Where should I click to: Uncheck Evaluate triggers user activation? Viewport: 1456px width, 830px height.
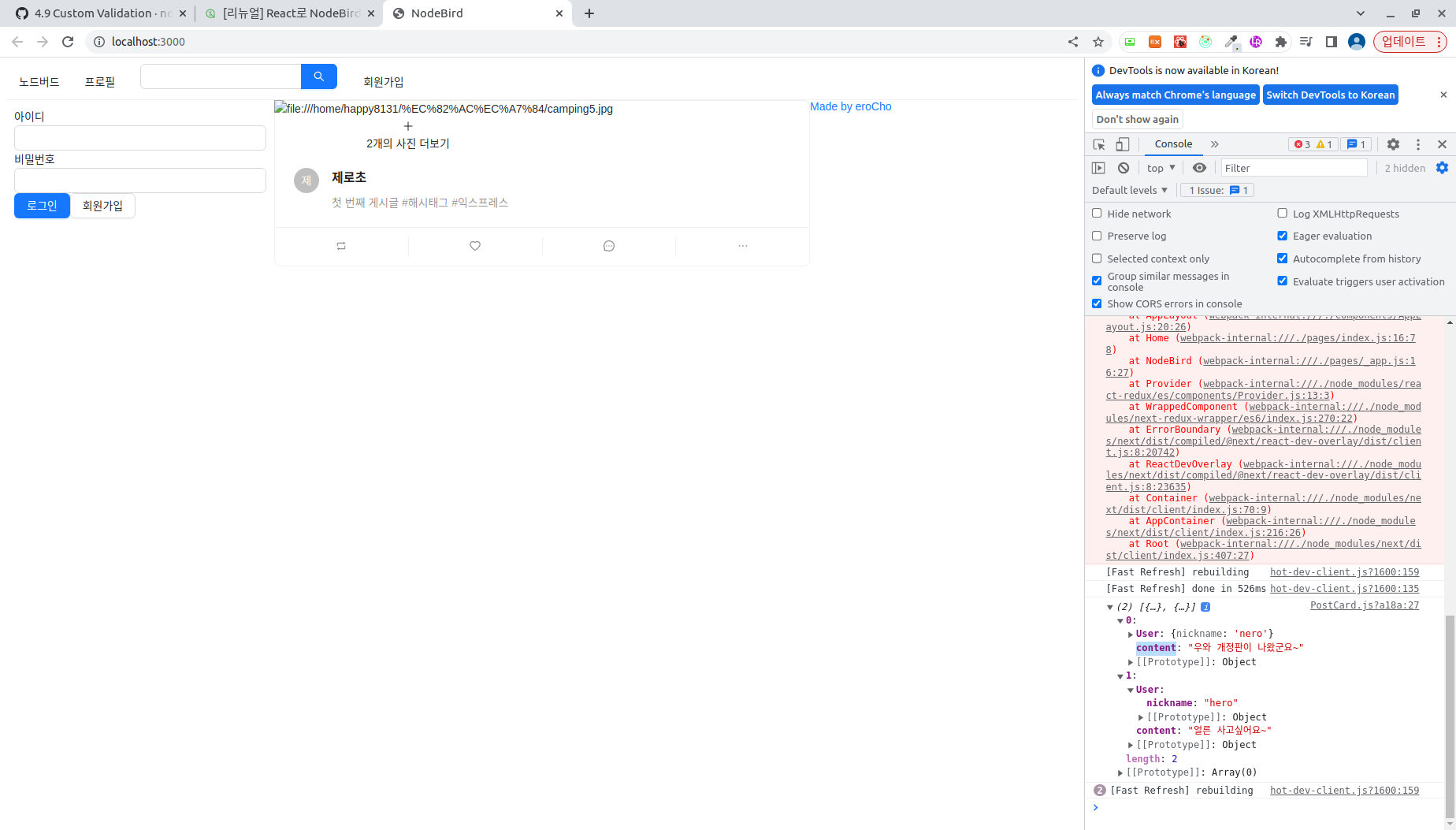[1283, 281]
